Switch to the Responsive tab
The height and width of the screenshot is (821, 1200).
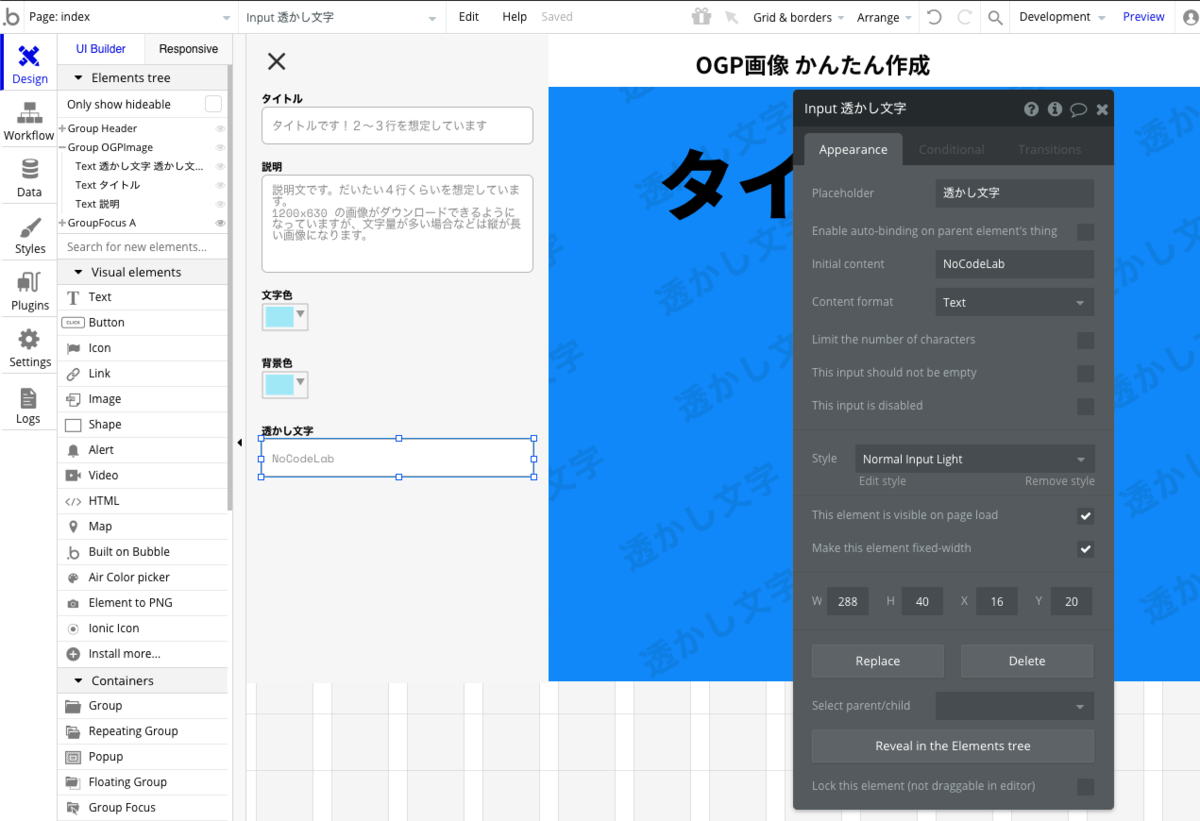(188, 49)
